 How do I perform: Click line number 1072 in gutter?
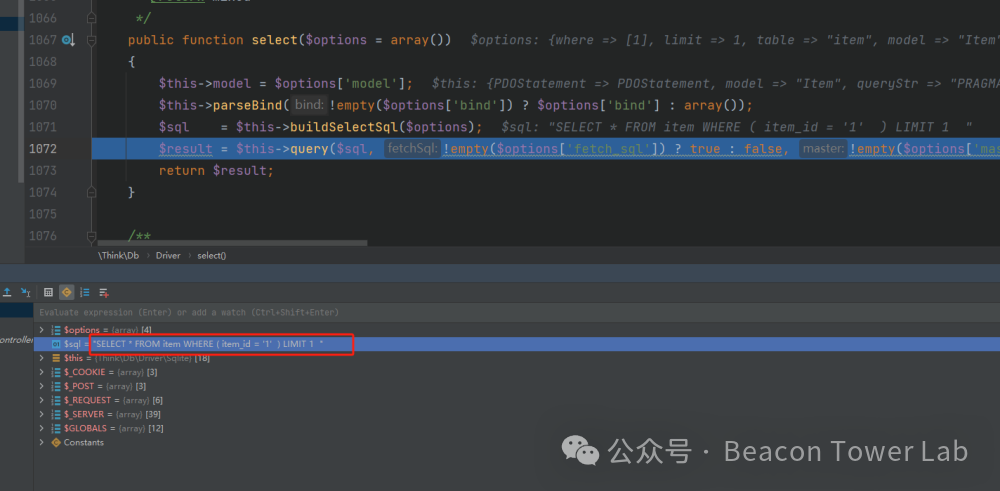43,149
